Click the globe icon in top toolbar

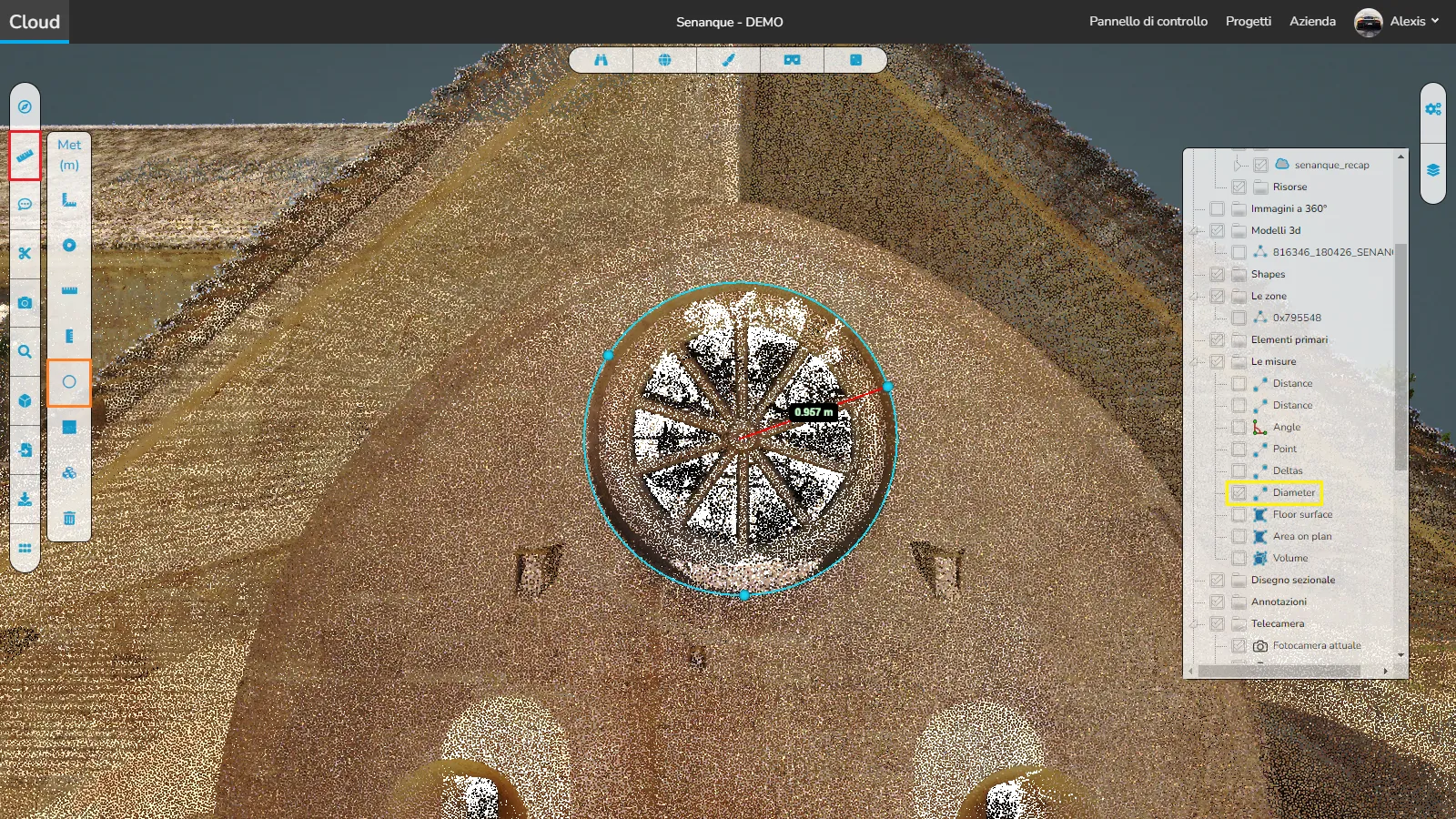664,60
